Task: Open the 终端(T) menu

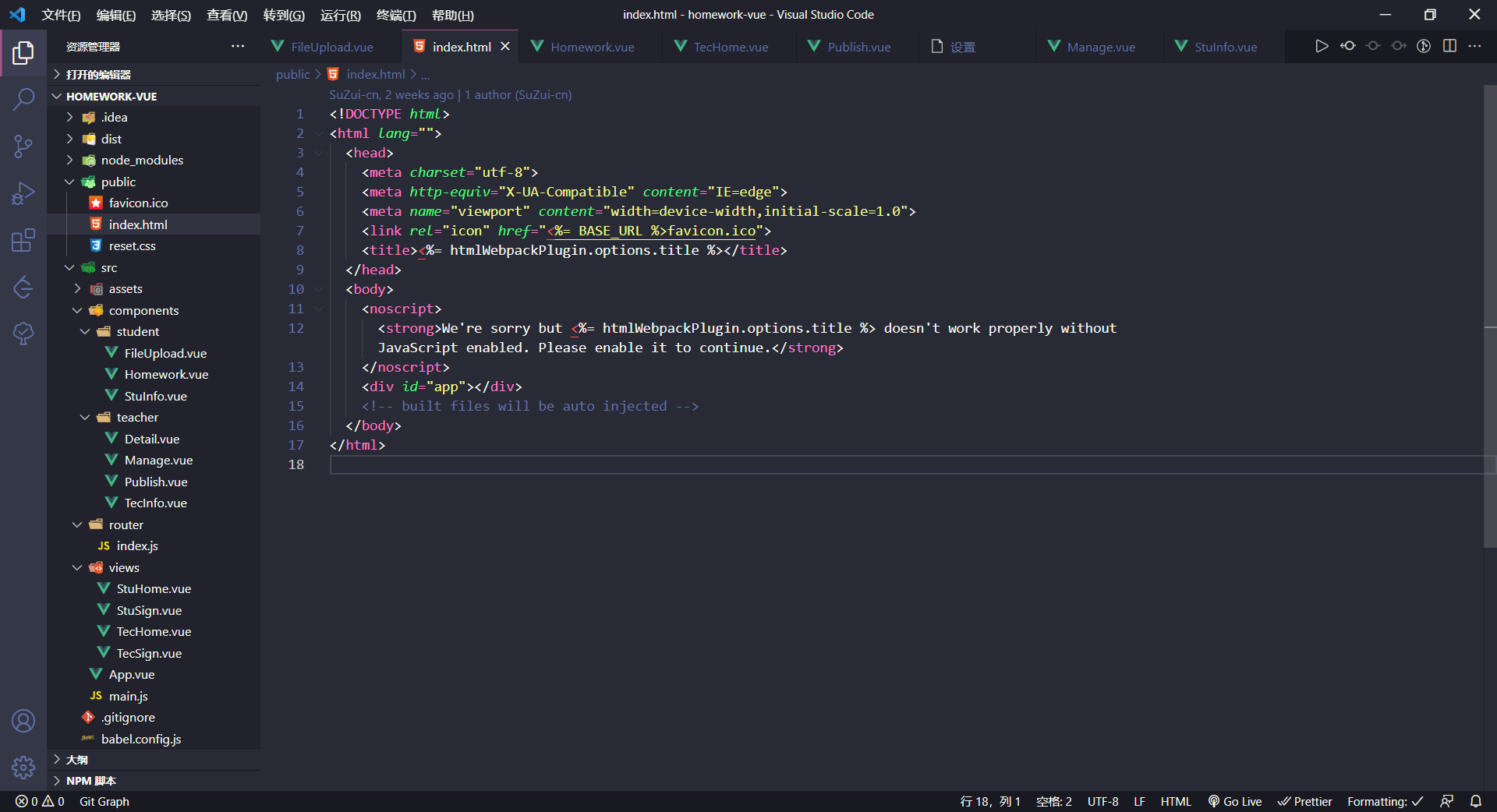Action: (x=396, y=15)
